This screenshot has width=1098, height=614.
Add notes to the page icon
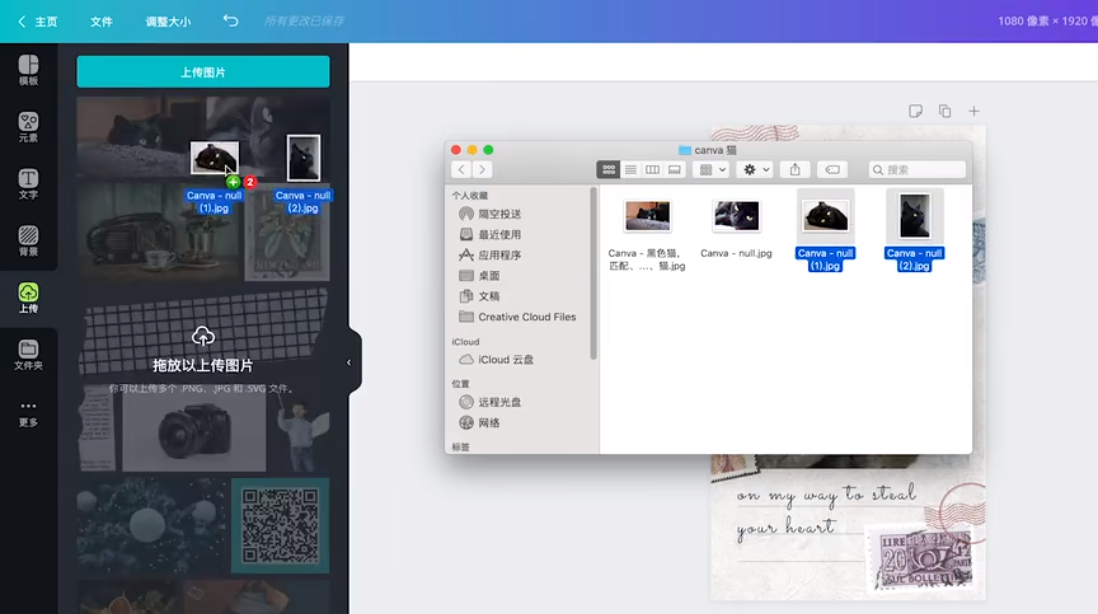[915, 111]
